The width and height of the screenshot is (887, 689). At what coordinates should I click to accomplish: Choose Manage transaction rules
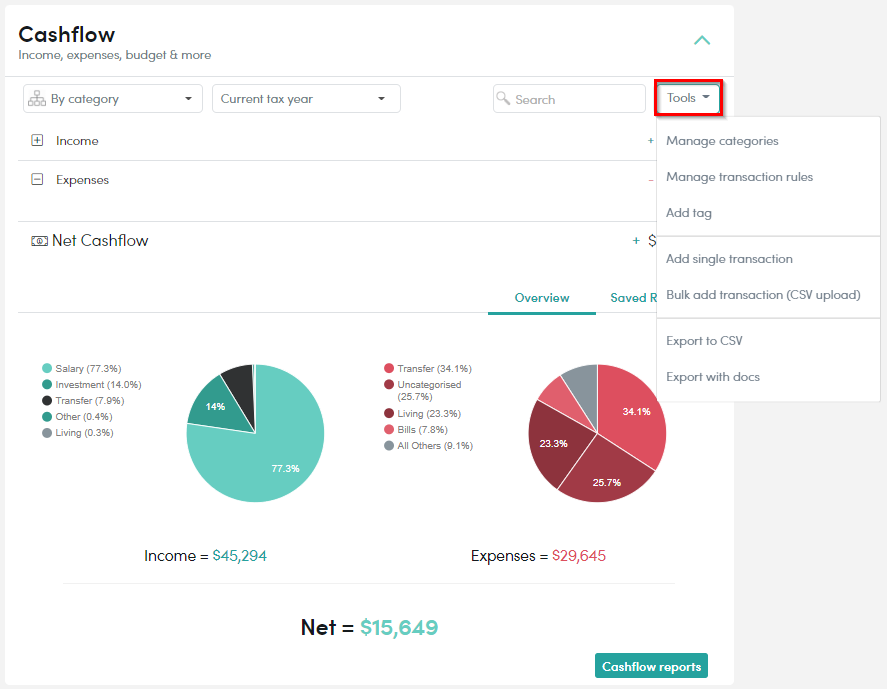tap(739, 177)
